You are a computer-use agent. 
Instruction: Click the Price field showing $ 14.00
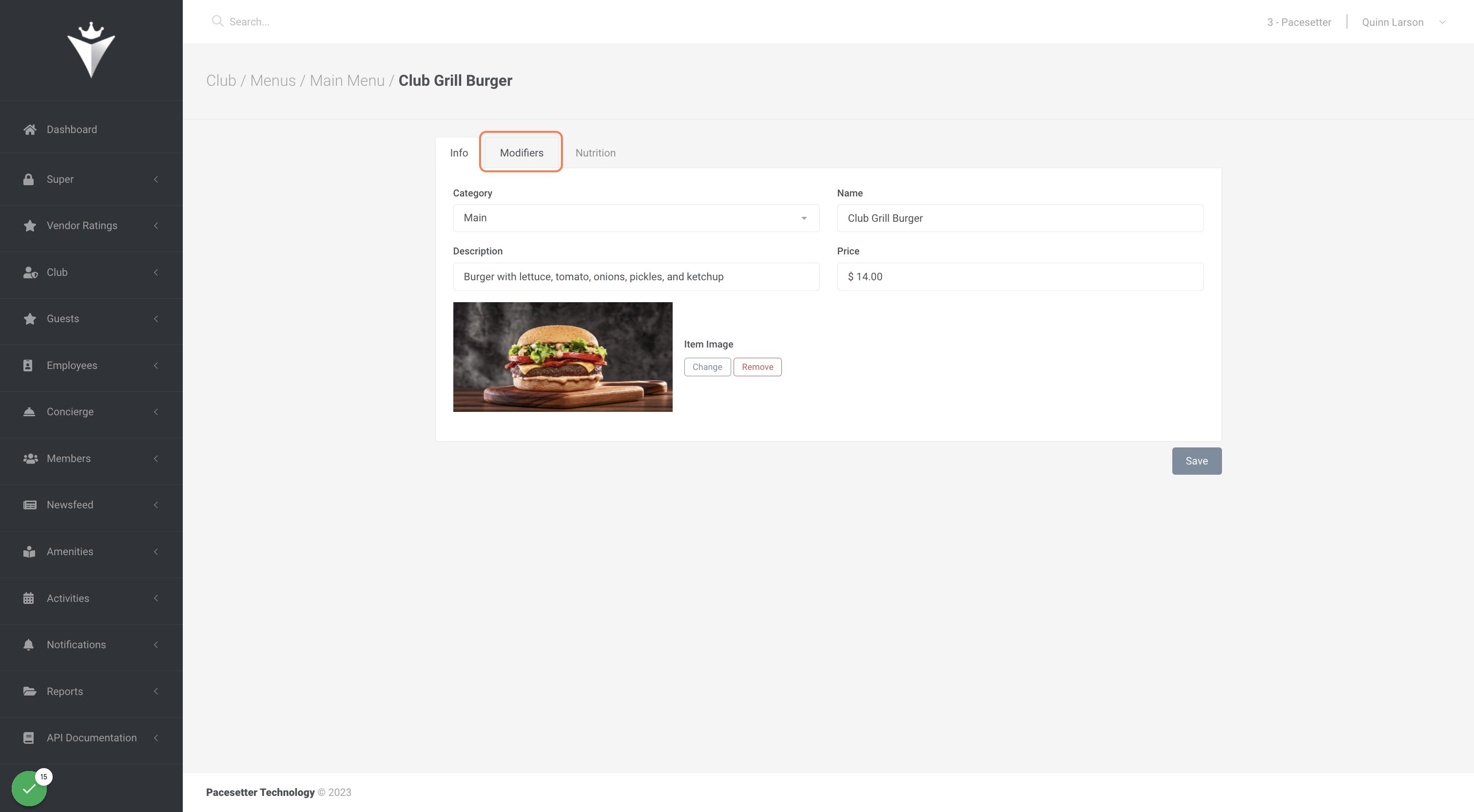1020,276
